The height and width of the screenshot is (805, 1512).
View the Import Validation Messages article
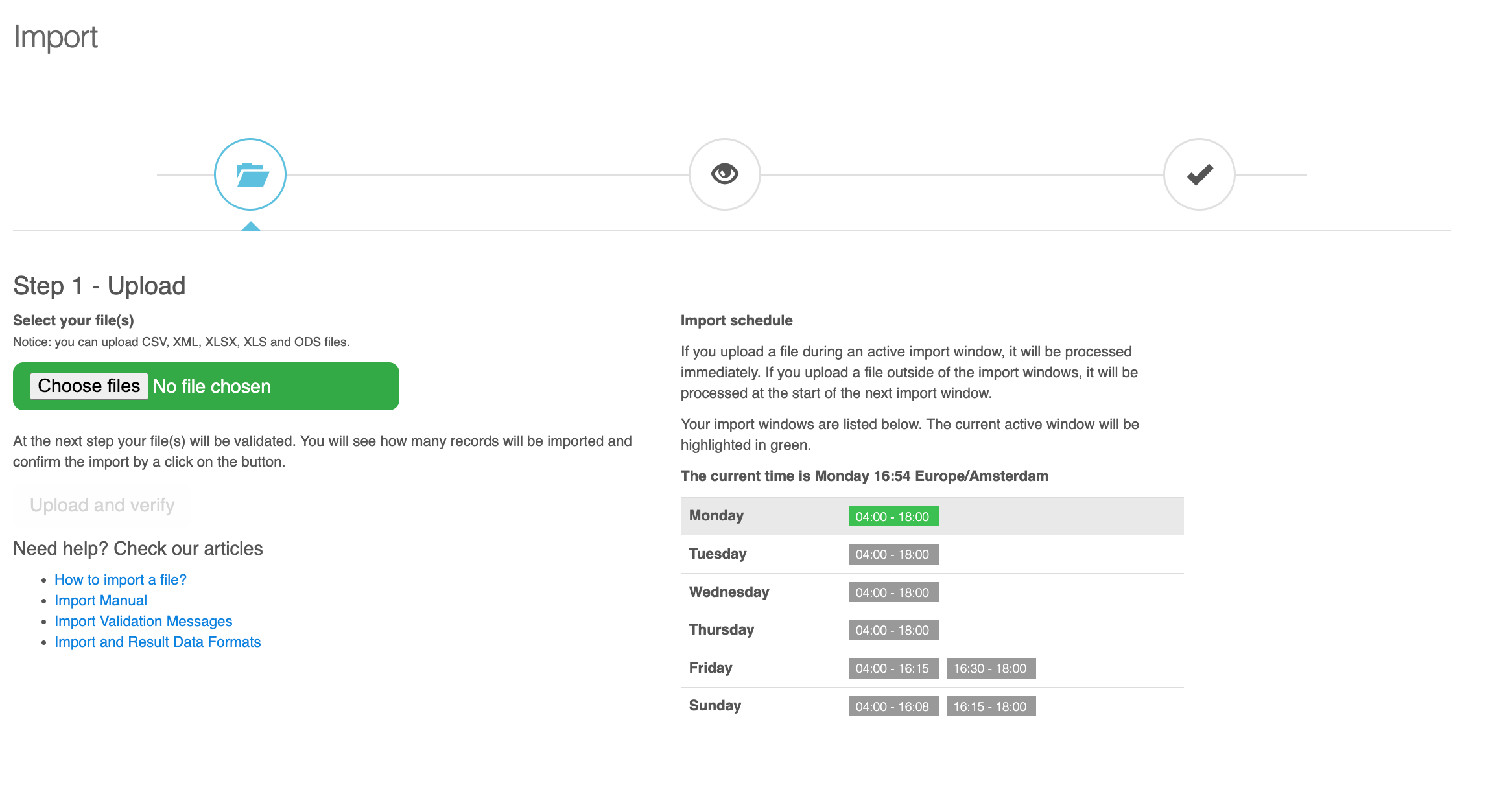143,620
